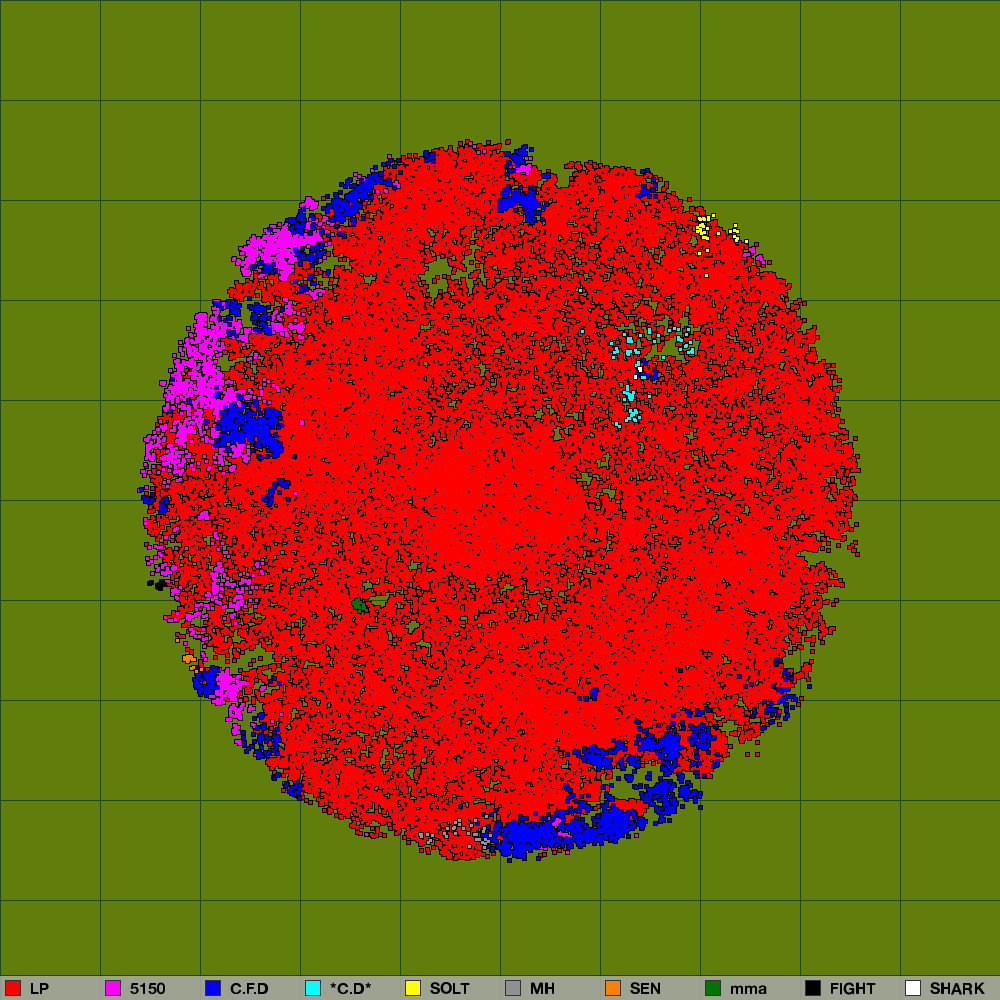The height and width of the screenshot is (1000, 1000).
Task: Click the blue C.F.D legend swatch
Action: click(213, 988)
